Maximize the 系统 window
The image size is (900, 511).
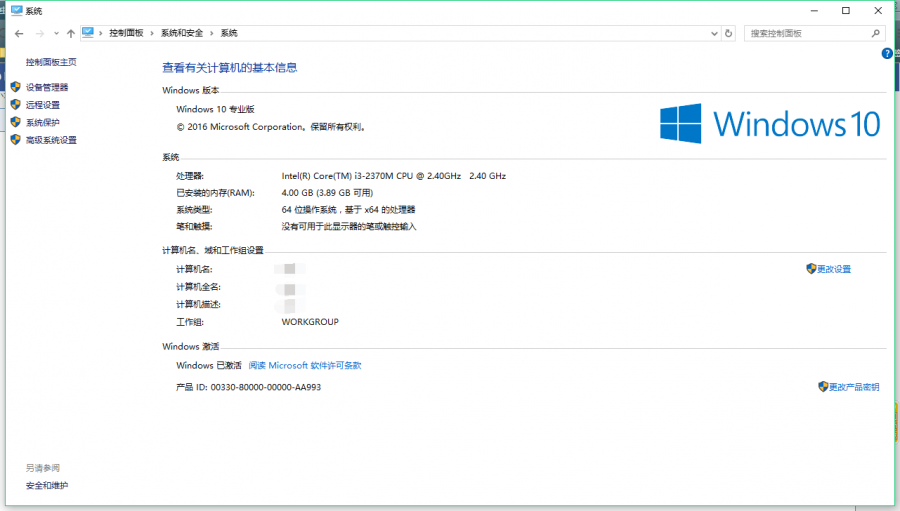point(845,11)
